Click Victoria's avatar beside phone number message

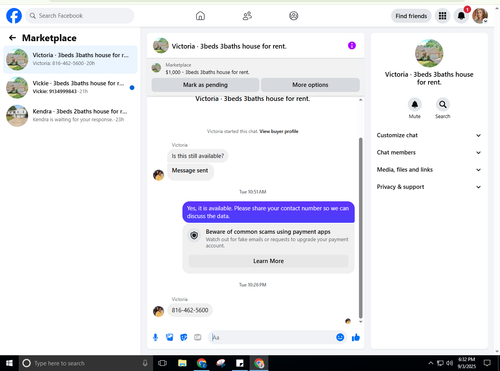158,311
